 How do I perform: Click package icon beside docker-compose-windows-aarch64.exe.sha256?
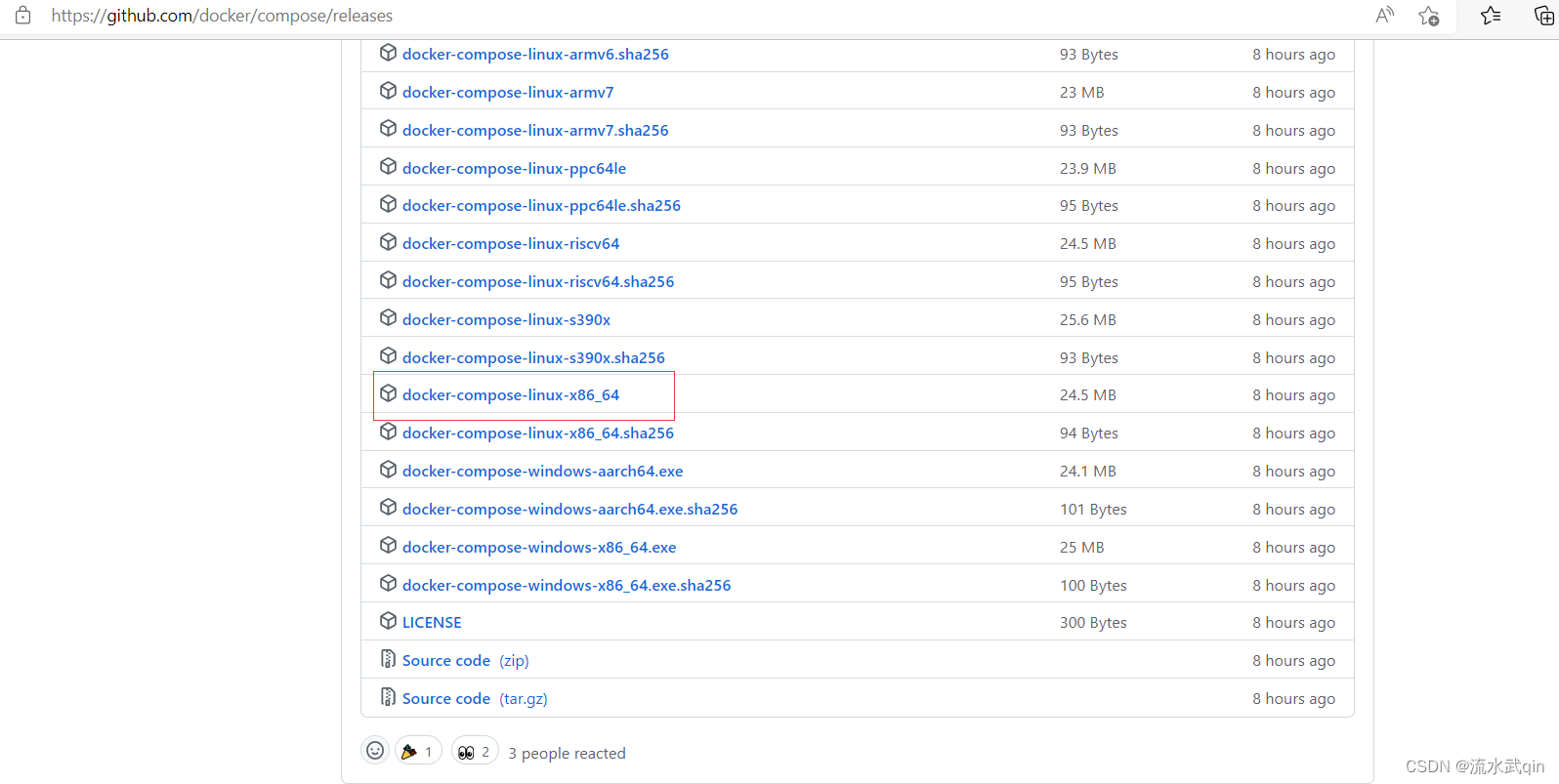(x=388, y=508)
